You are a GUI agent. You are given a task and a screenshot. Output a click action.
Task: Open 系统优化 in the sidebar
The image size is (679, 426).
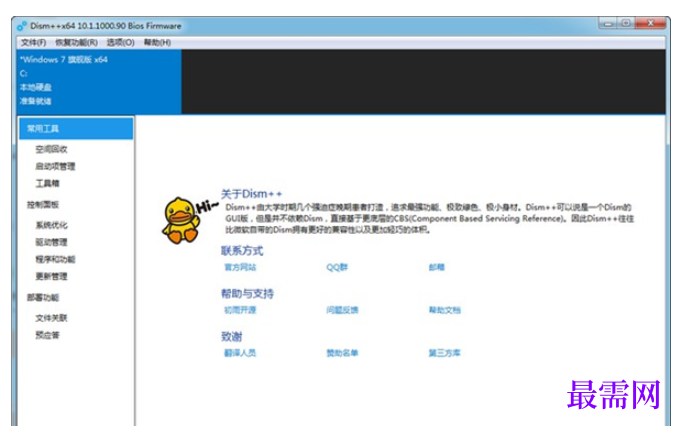click(x=52, y=225)
